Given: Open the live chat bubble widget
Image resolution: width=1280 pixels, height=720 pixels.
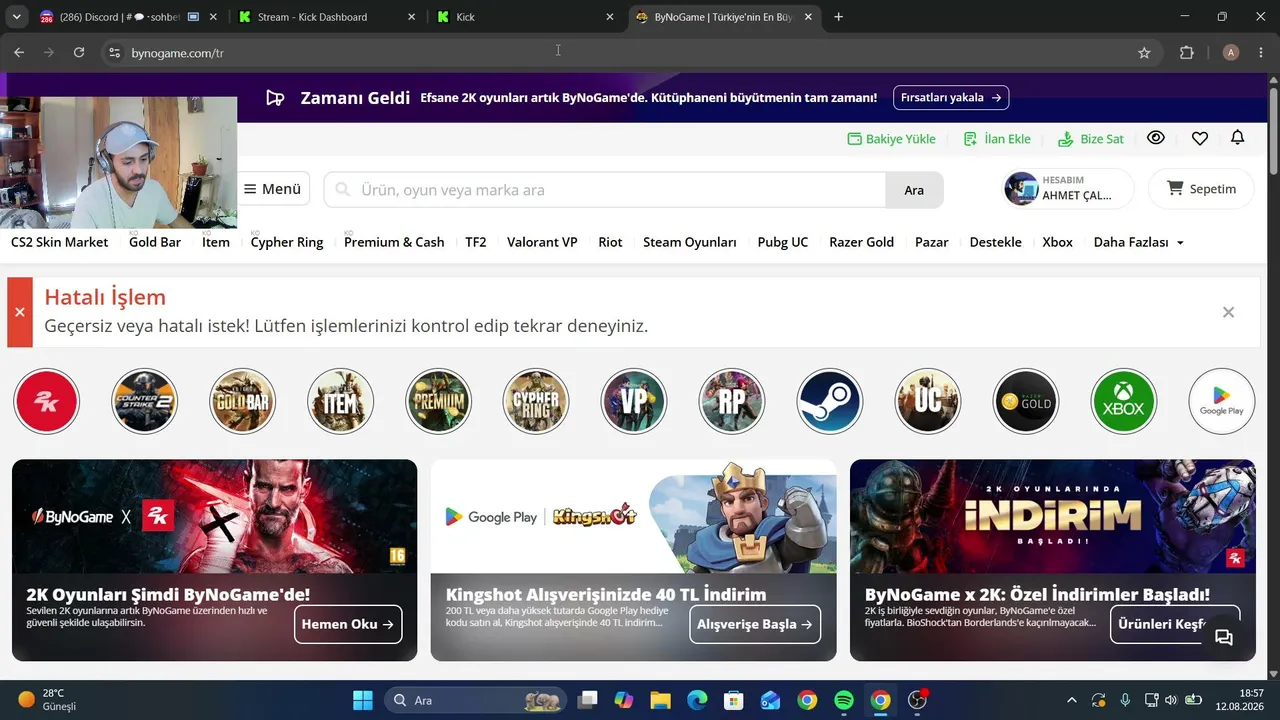Looking at the screenshot, I should tap(1223, 638).
